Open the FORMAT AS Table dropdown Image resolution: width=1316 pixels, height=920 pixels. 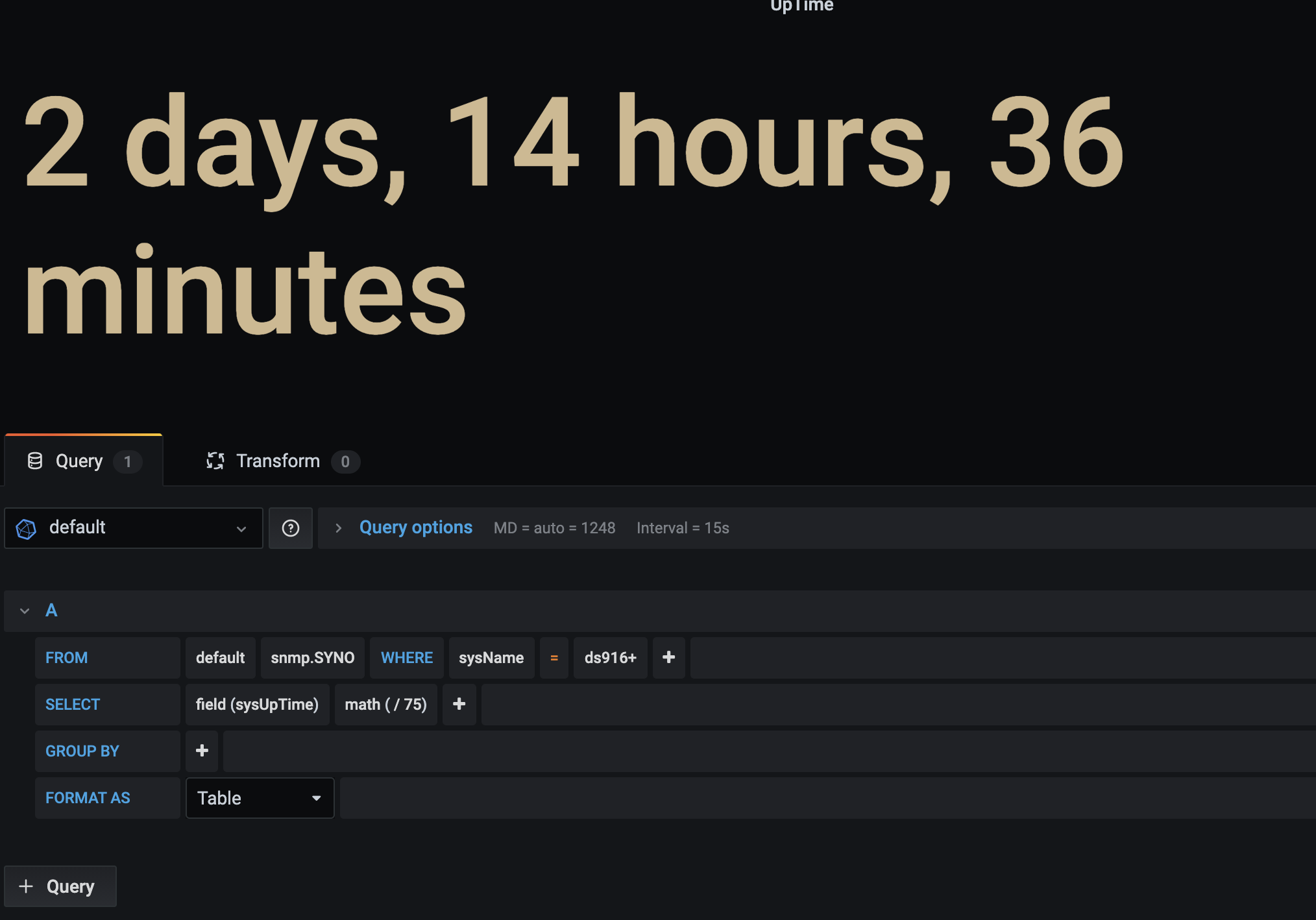coord(260,798)
